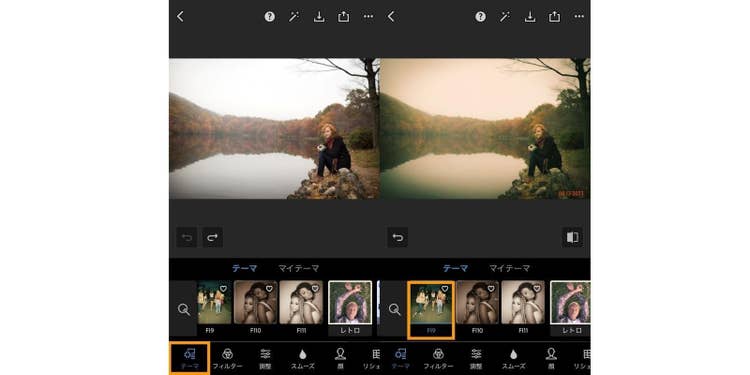Viewport: 750px width, 375px height.
Task: Favorite the FI9 theme in left screen
Action: coord(223,288)
